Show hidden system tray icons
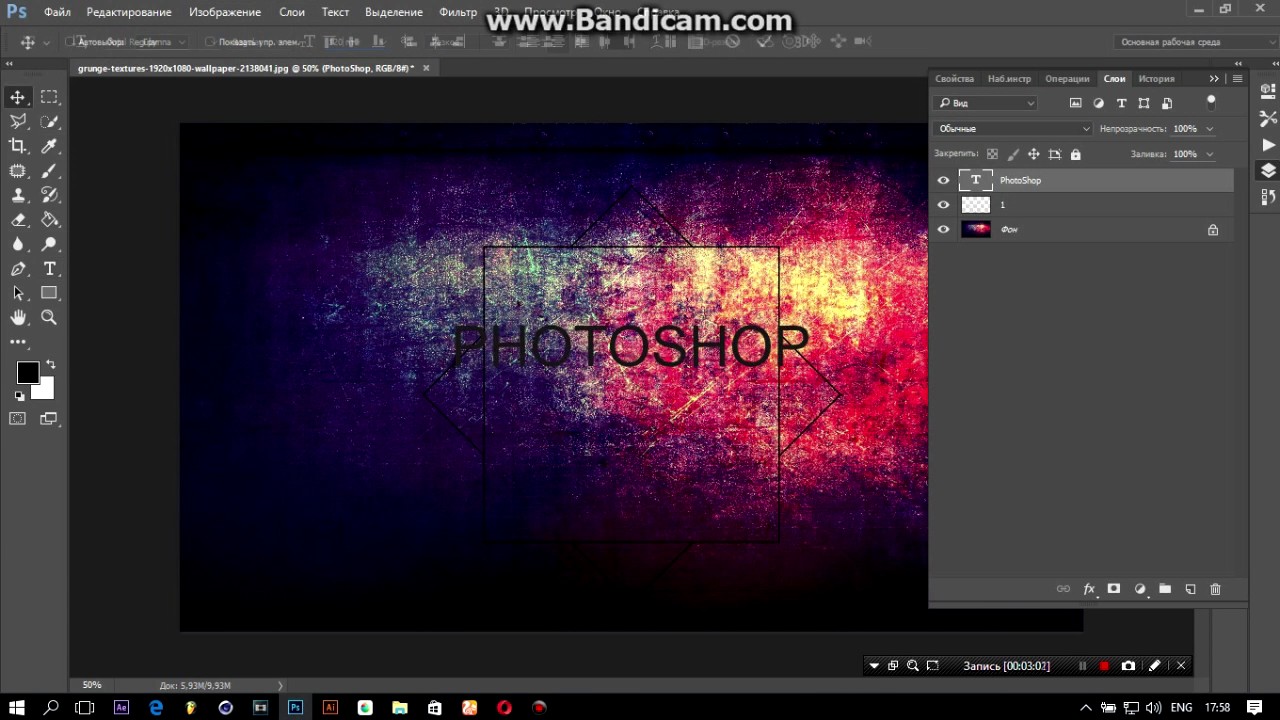 [x=1087, y=708]
